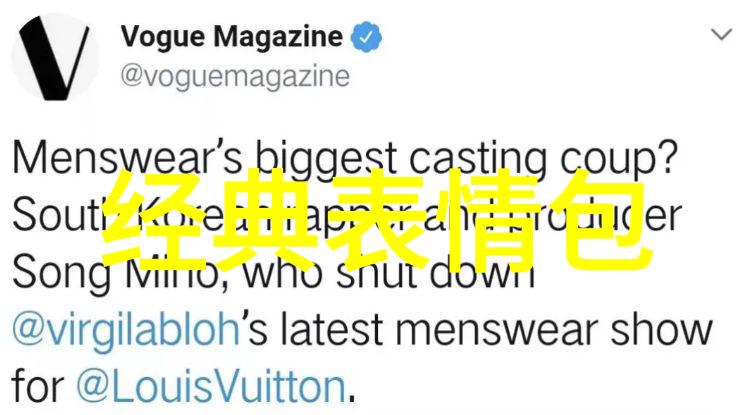Click the word 'Song' in the tweet

(62, 273)
